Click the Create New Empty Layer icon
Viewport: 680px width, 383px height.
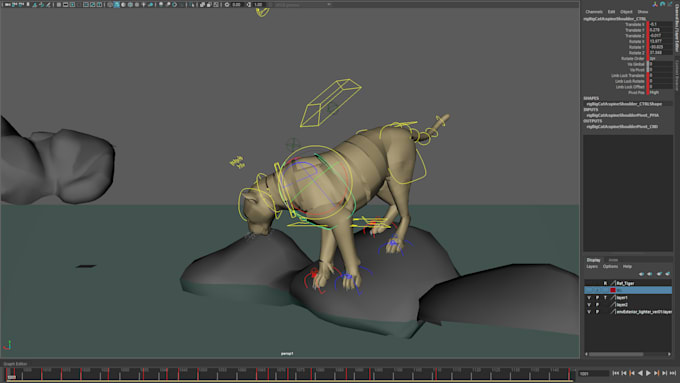pyautogui.click(x=659, y=274)
